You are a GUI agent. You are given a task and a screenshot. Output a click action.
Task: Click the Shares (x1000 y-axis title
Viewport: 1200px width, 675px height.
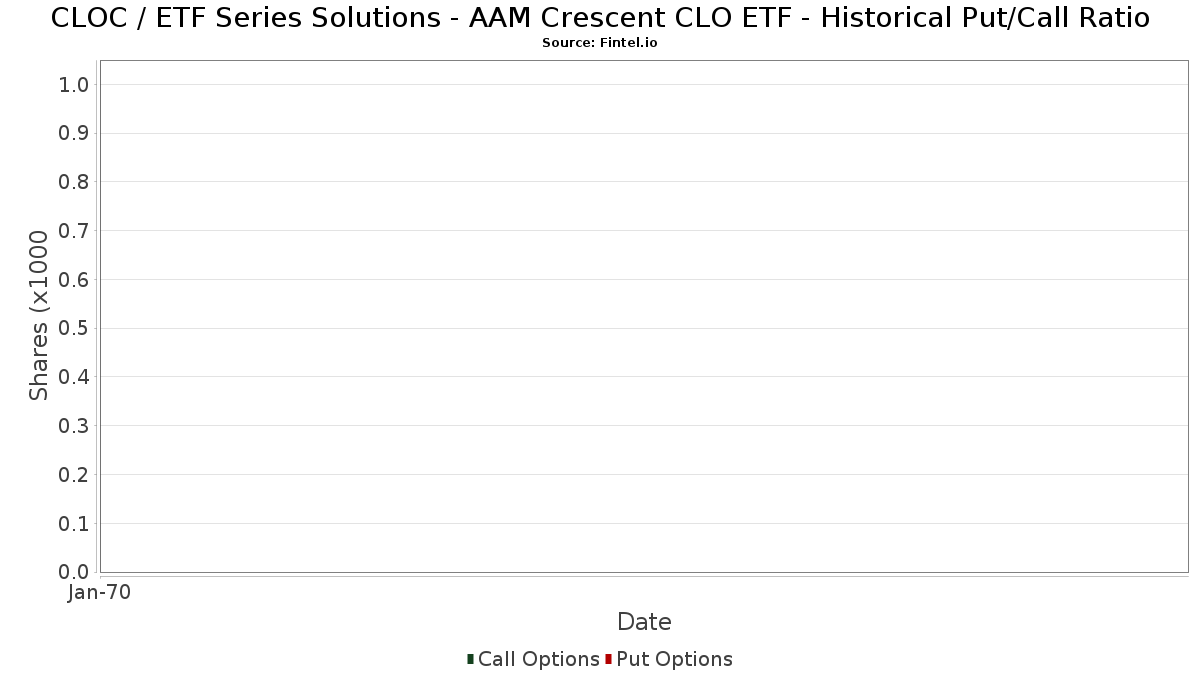point(39,315)
